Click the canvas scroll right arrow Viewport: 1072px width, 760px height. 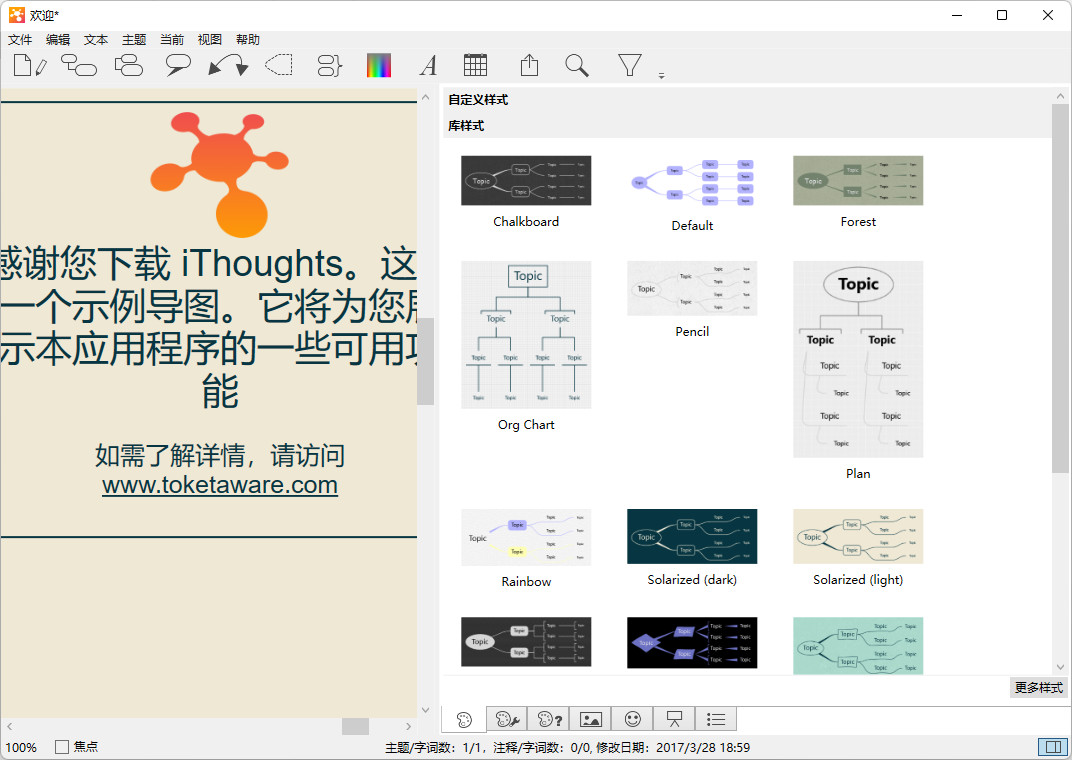coord(408,727)
